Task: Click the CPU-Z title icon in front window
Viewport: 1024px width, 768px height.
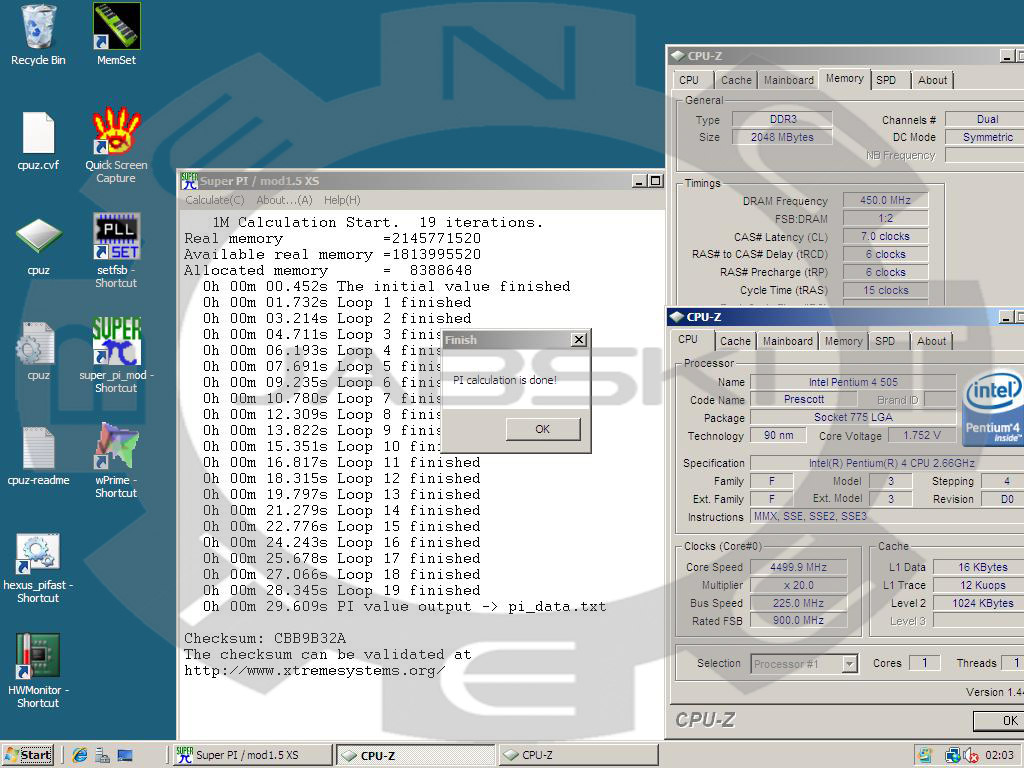Action: tap(677, 317)
